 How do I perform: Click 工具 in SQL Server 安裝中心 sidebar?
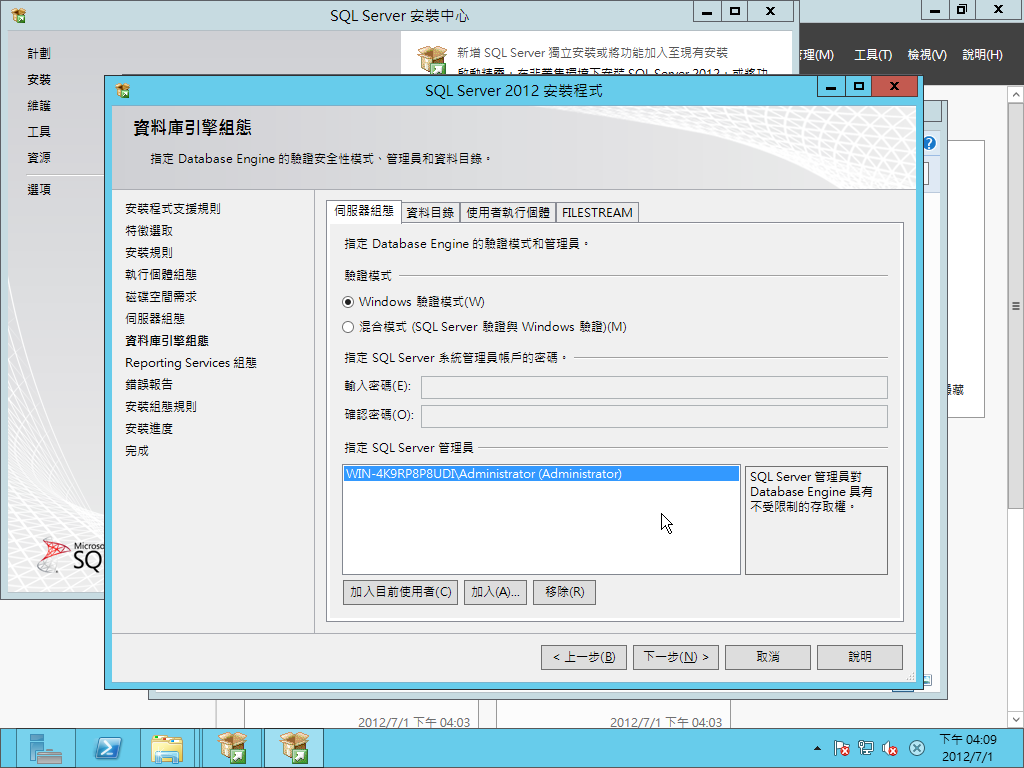[39, 132]
